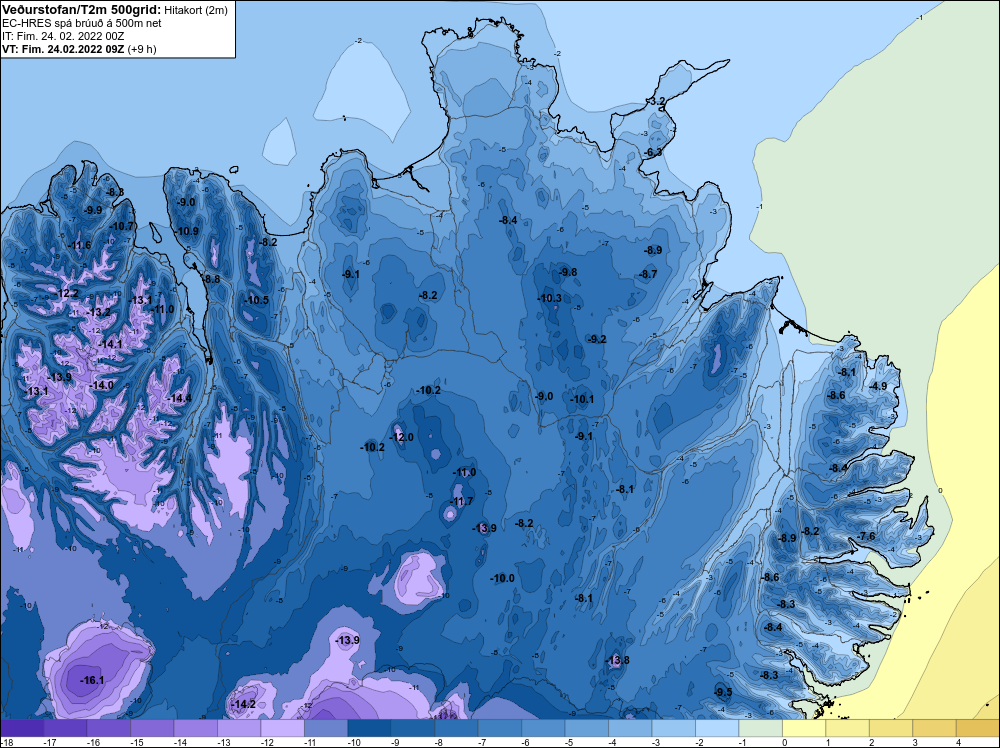Click the temperature label -11.6
Image resolution: width=1000 pixels, height=748 pixels.
pos(79,246)
